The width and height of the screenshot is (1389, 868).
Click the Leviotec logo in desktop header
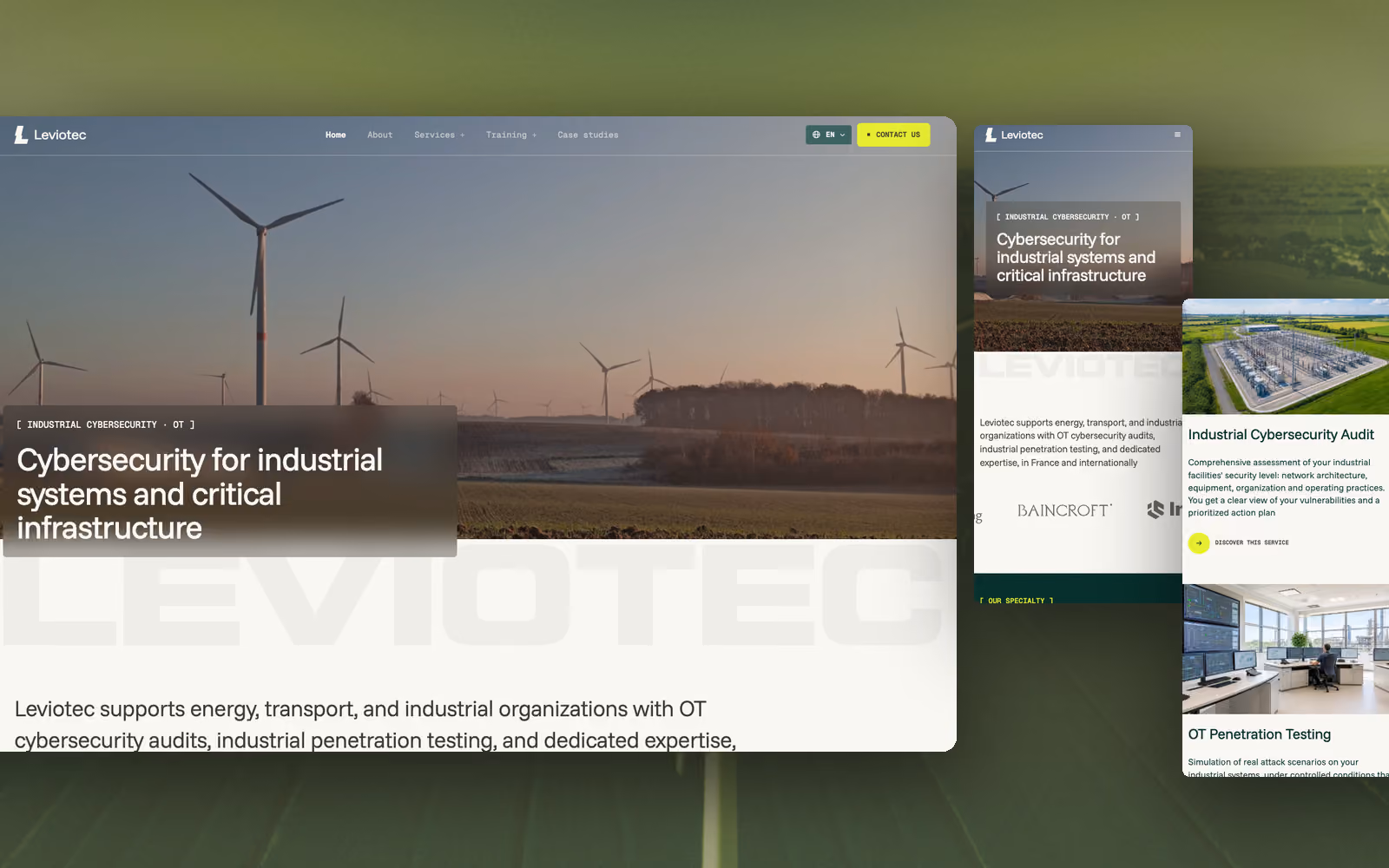click(50, 135)
